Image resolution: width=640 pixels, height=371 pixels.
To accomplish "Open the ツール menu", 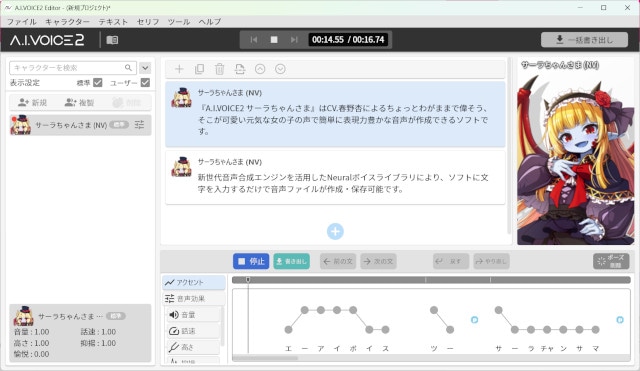I will [x=179, y=22].
